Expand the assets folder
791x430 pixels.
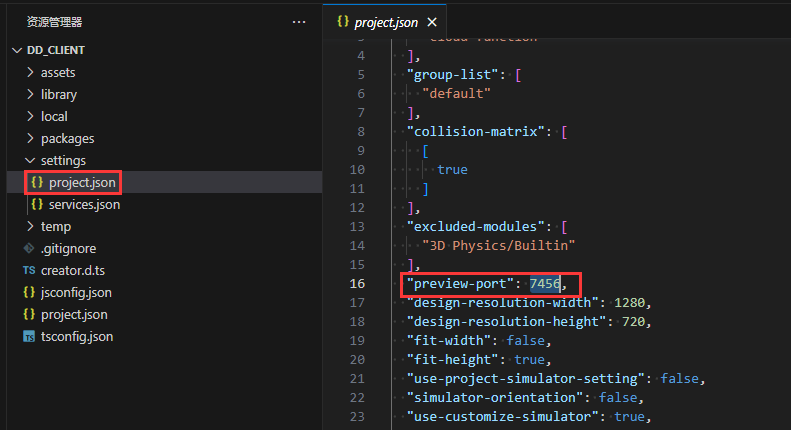pos(30,72)
